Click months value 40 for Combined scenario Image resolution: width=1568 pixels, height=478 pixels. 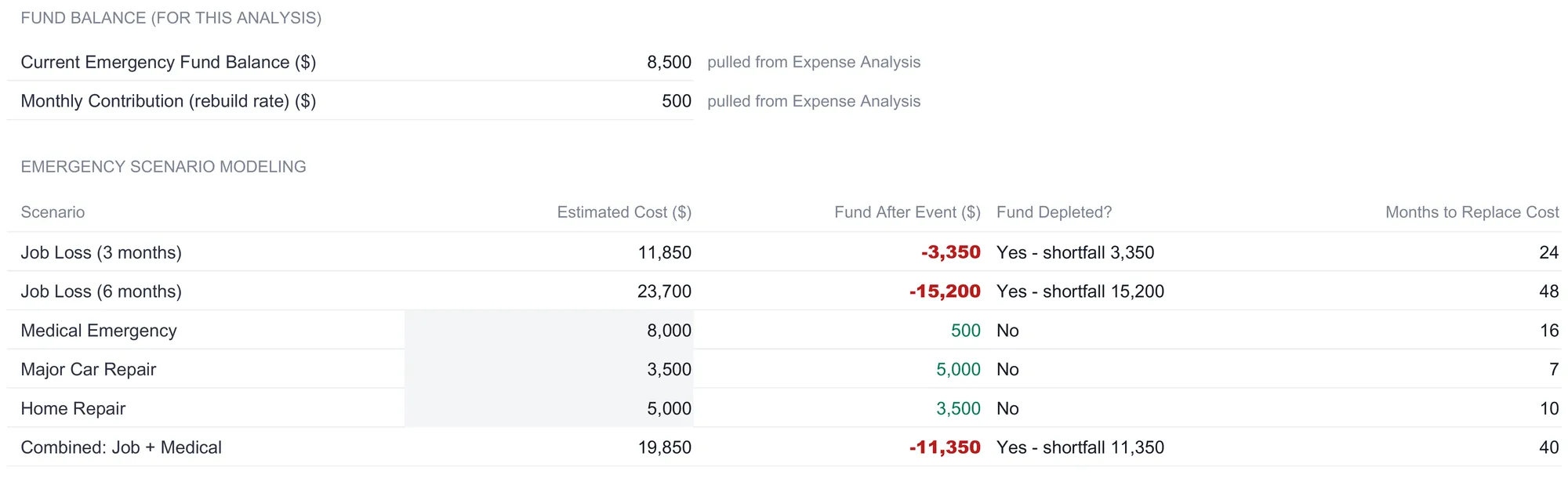click(1549, 447)
